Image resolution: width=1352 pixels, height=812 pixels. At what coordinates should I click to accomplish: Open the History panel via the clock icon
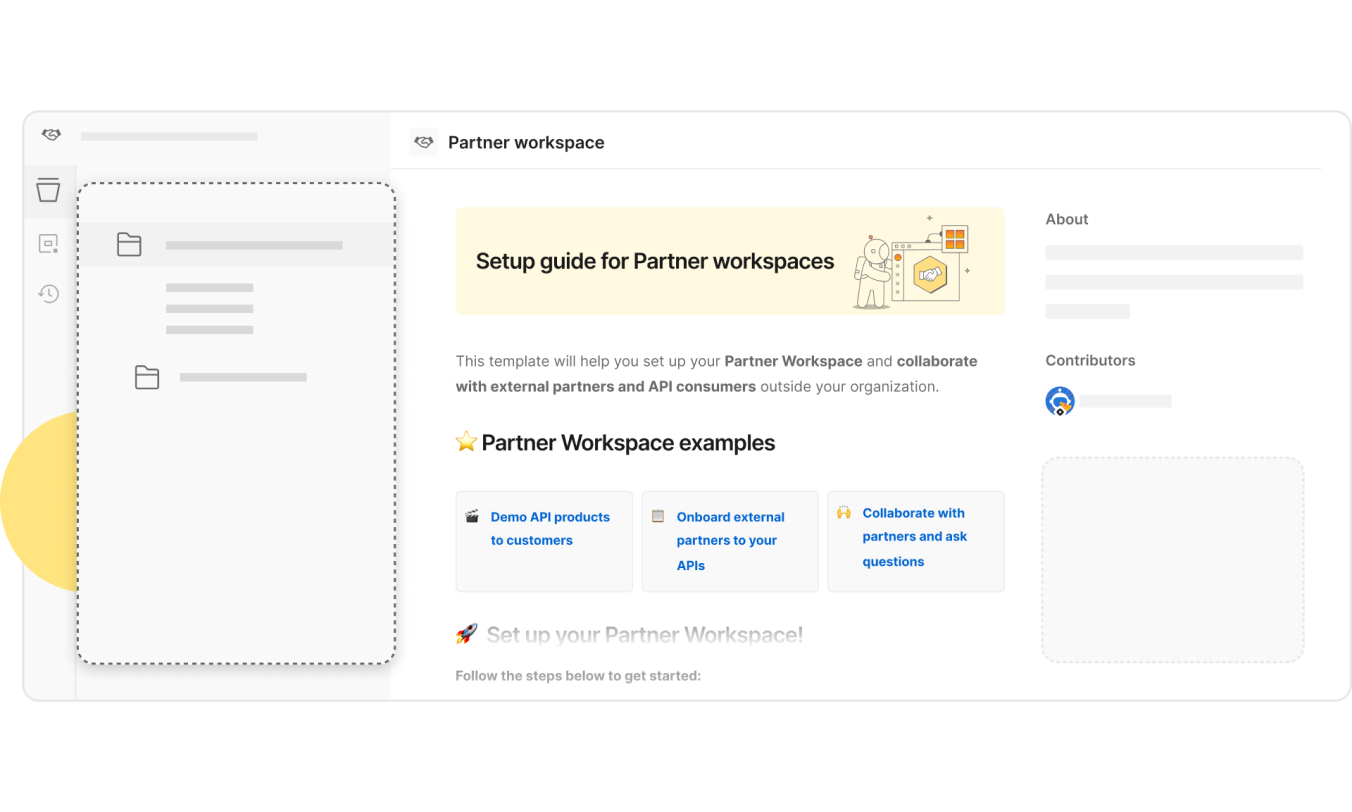tap(48, 294)
